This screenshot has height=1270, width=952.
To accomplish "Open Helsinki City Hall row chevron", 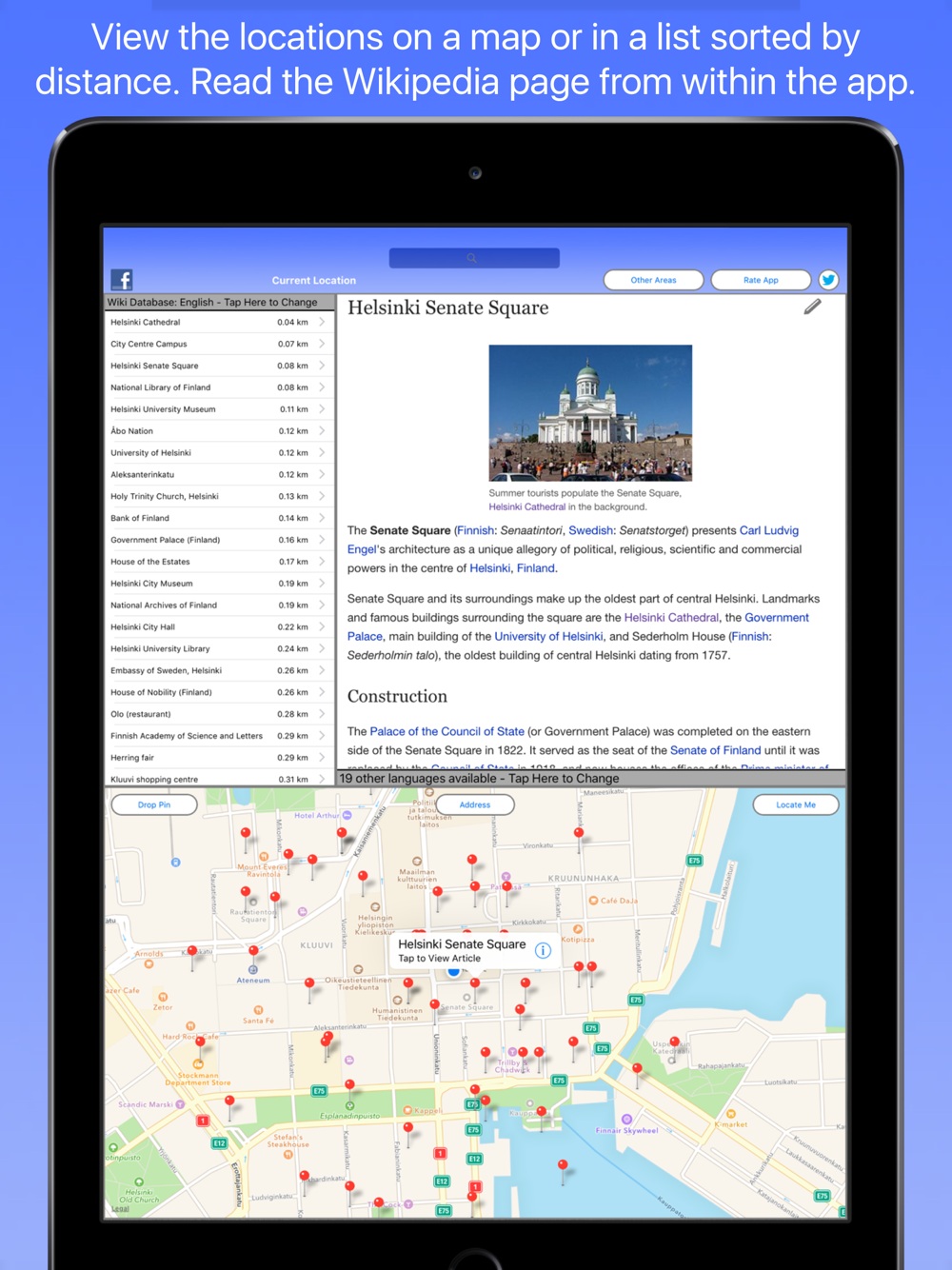I will [x=322, y=626].
